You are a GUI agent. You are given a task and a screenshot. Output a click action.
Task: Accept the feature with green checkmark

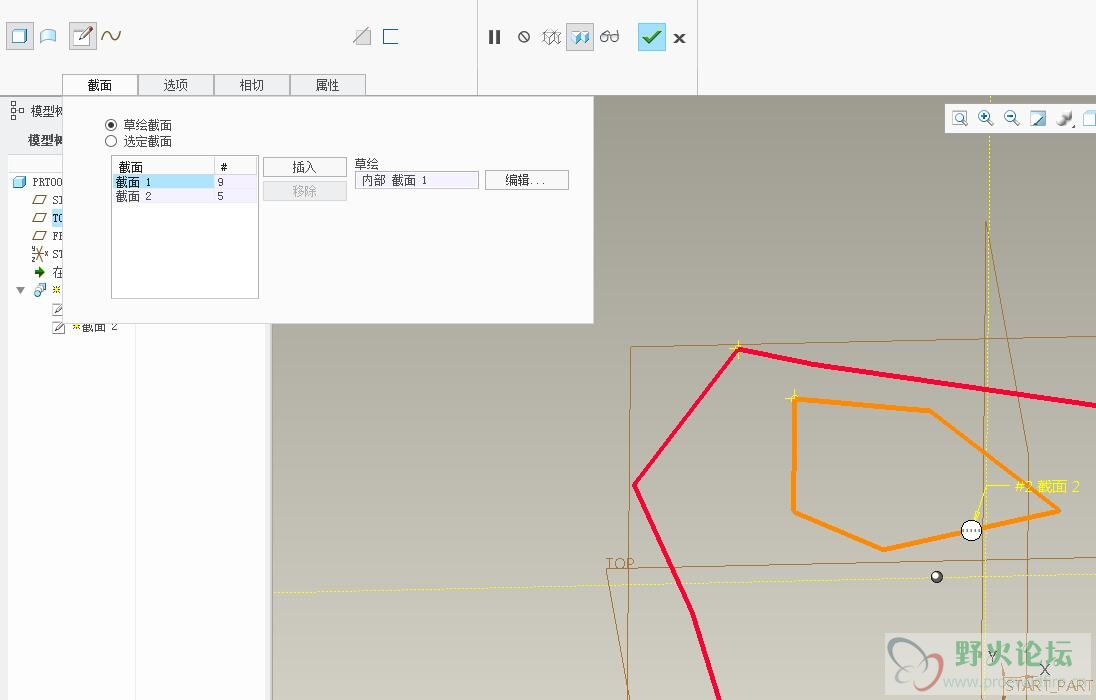click(x=651, y=37)
